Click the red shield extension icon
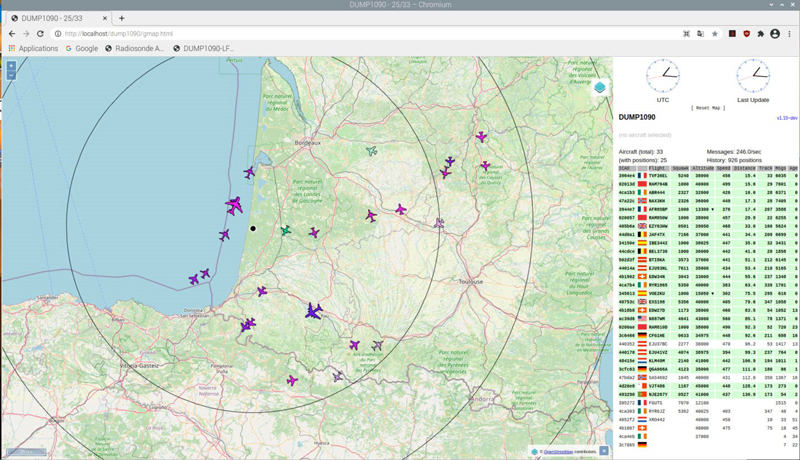 coord(746,34)
